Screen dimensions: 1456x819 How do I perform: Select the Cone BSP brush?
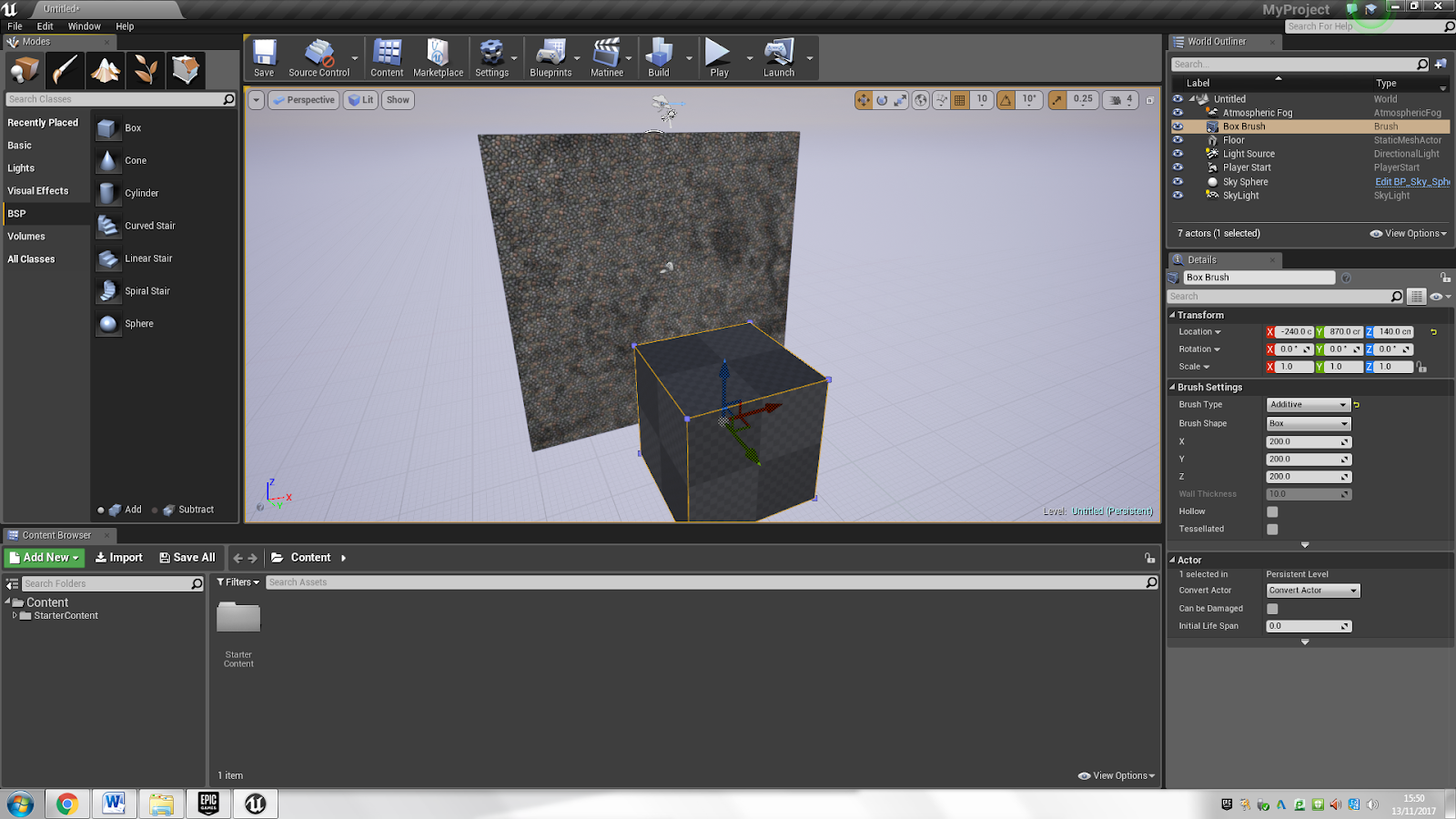[x=164, y=161]
